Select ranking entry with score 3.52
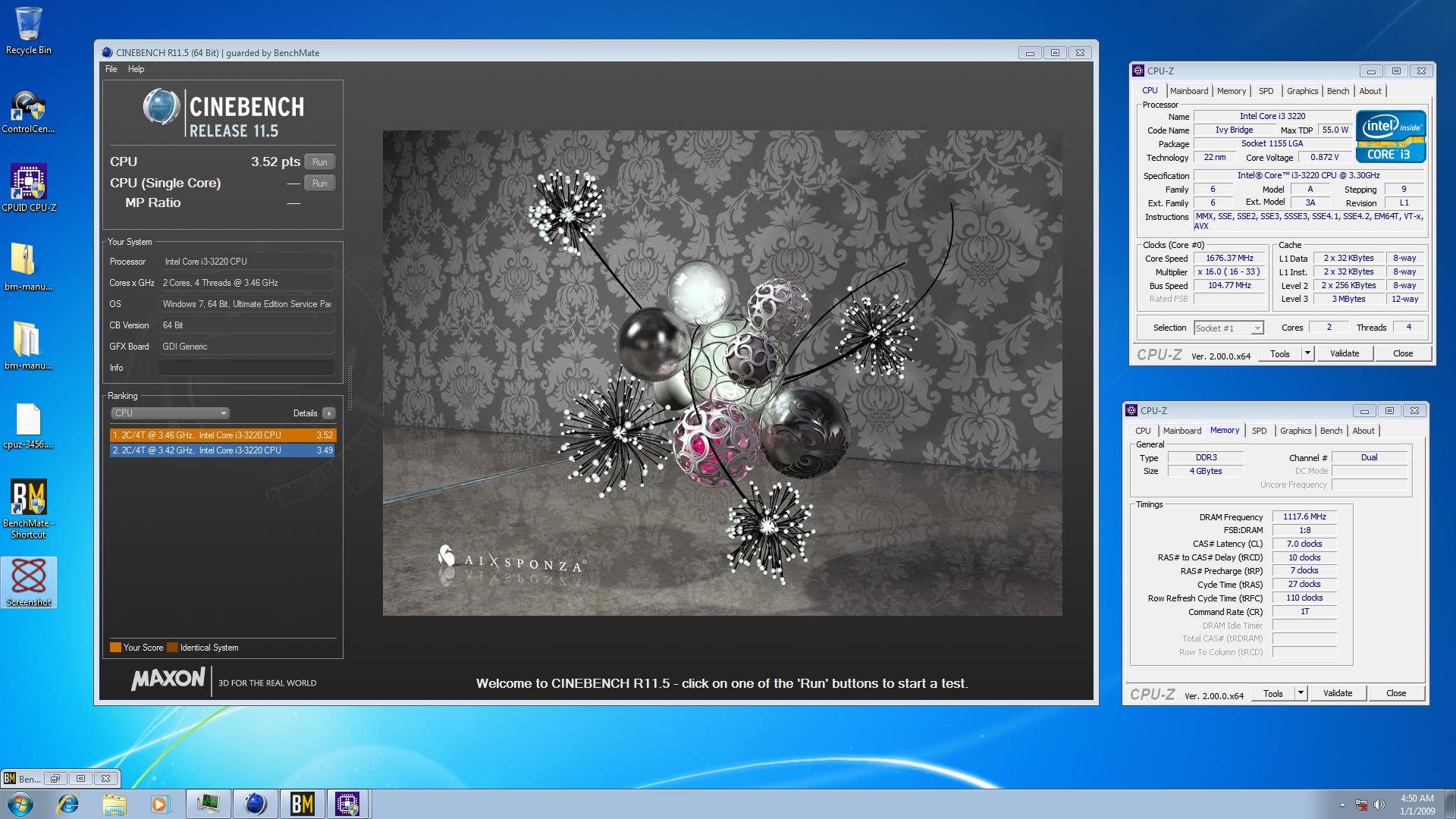 tap(223, 435)
